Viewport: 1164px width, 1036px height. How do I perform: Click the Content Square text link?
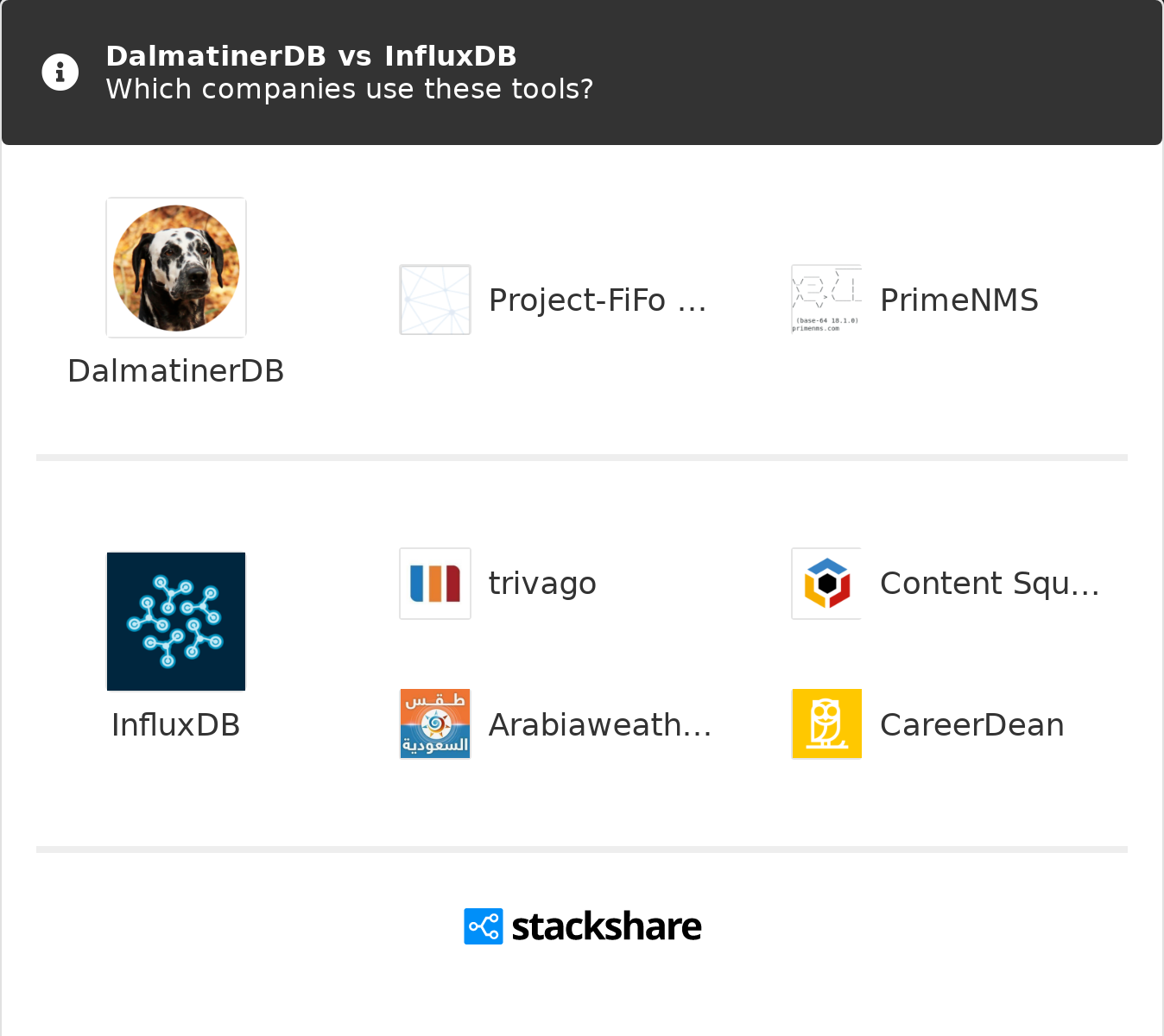990,584
